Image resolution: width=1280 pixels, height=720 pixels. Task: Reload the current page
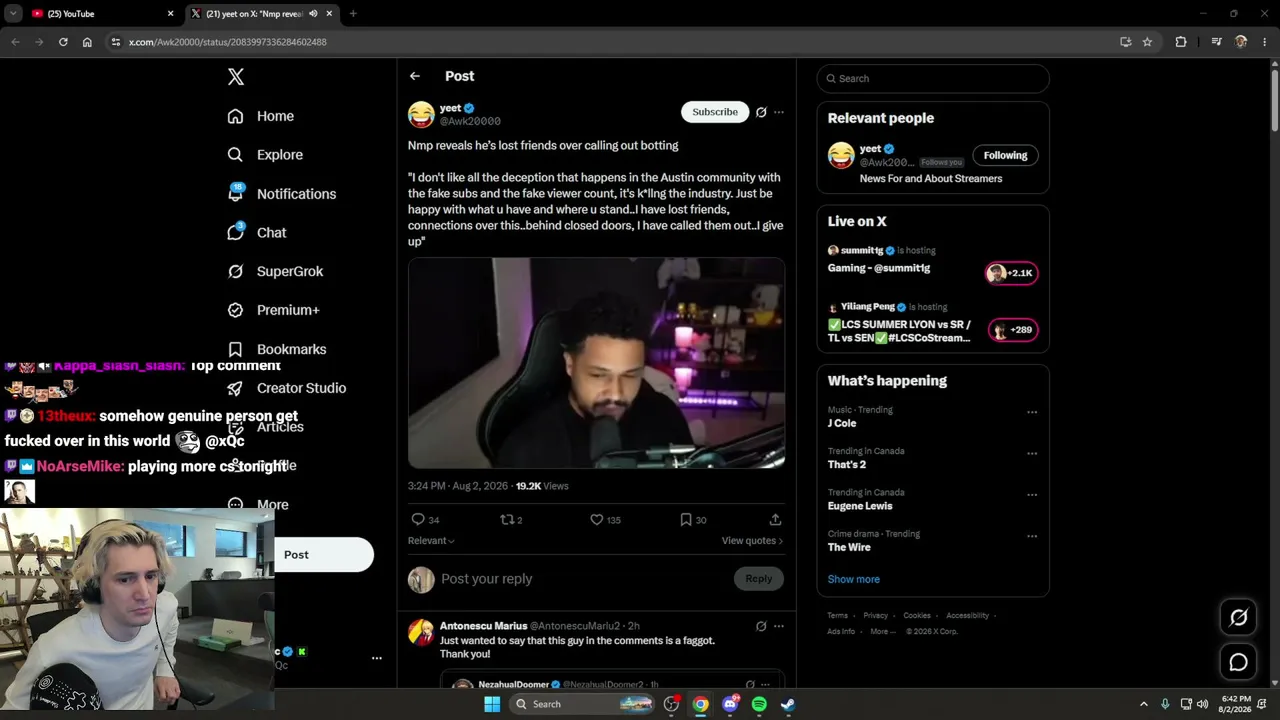click(x=63, y=42)
